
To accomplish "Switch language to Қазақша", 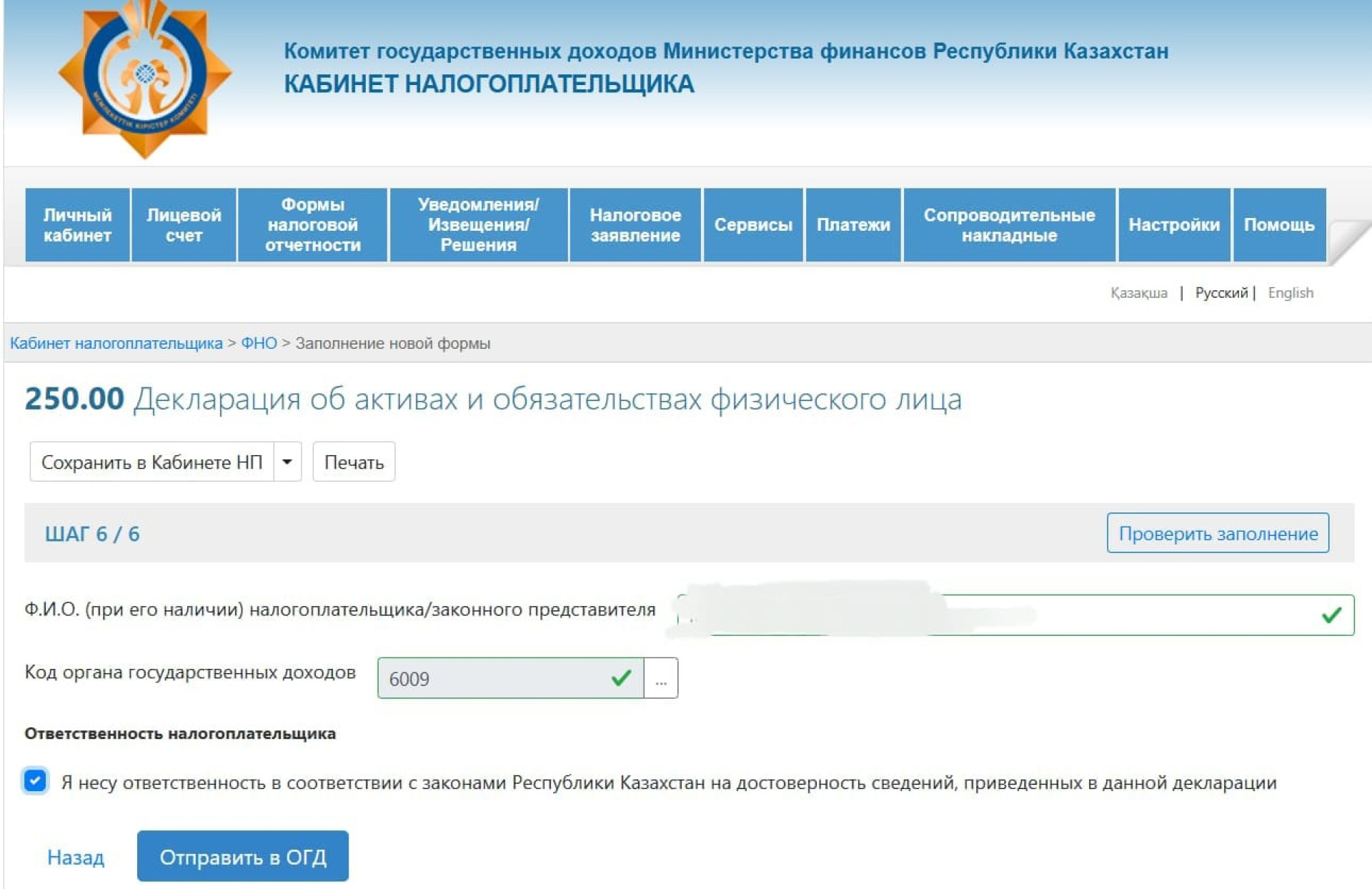I will coord(1138,293).
